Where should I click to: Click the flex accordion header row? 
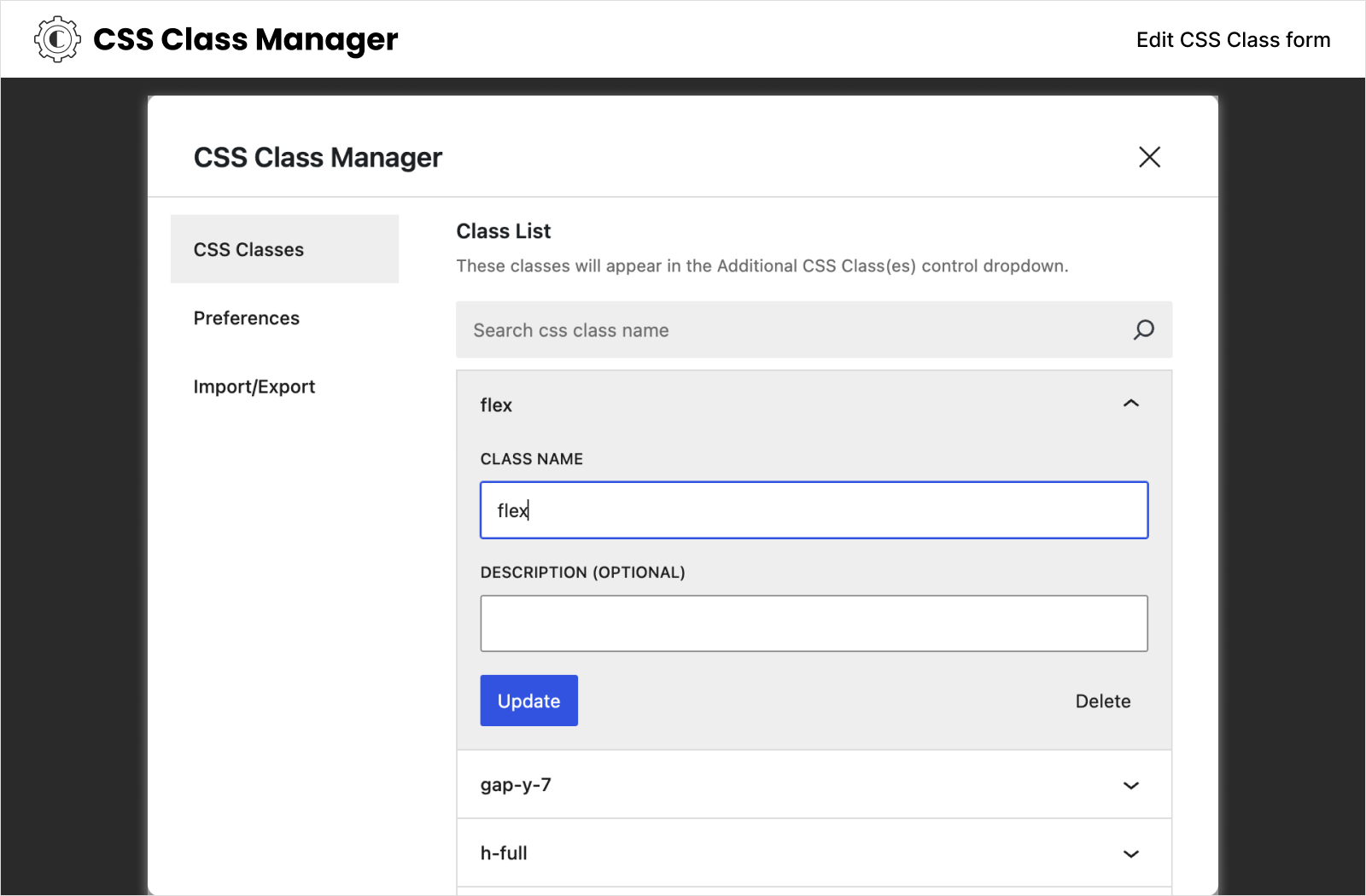(768, 405)
